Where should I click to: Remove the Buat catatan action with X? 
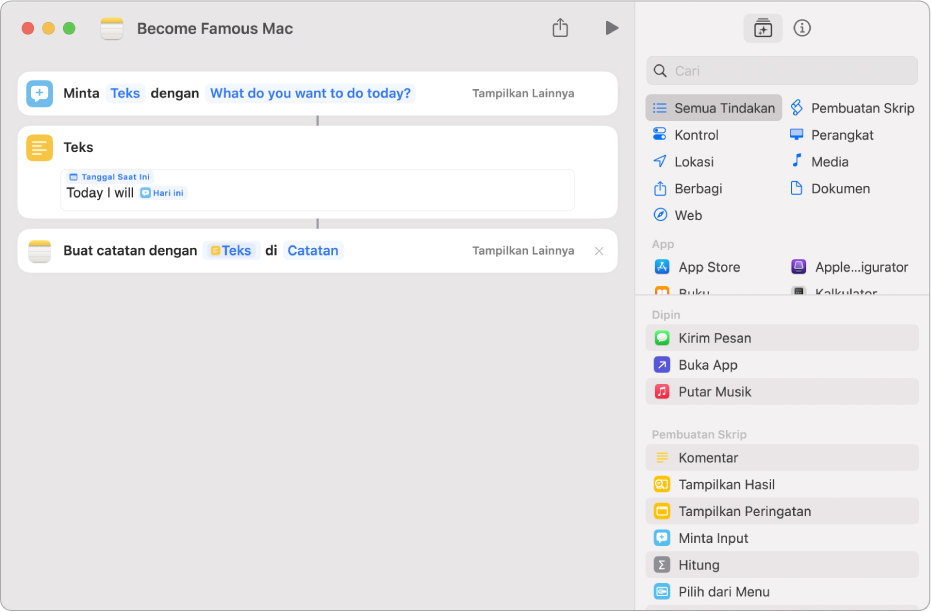tap(599, 251)
